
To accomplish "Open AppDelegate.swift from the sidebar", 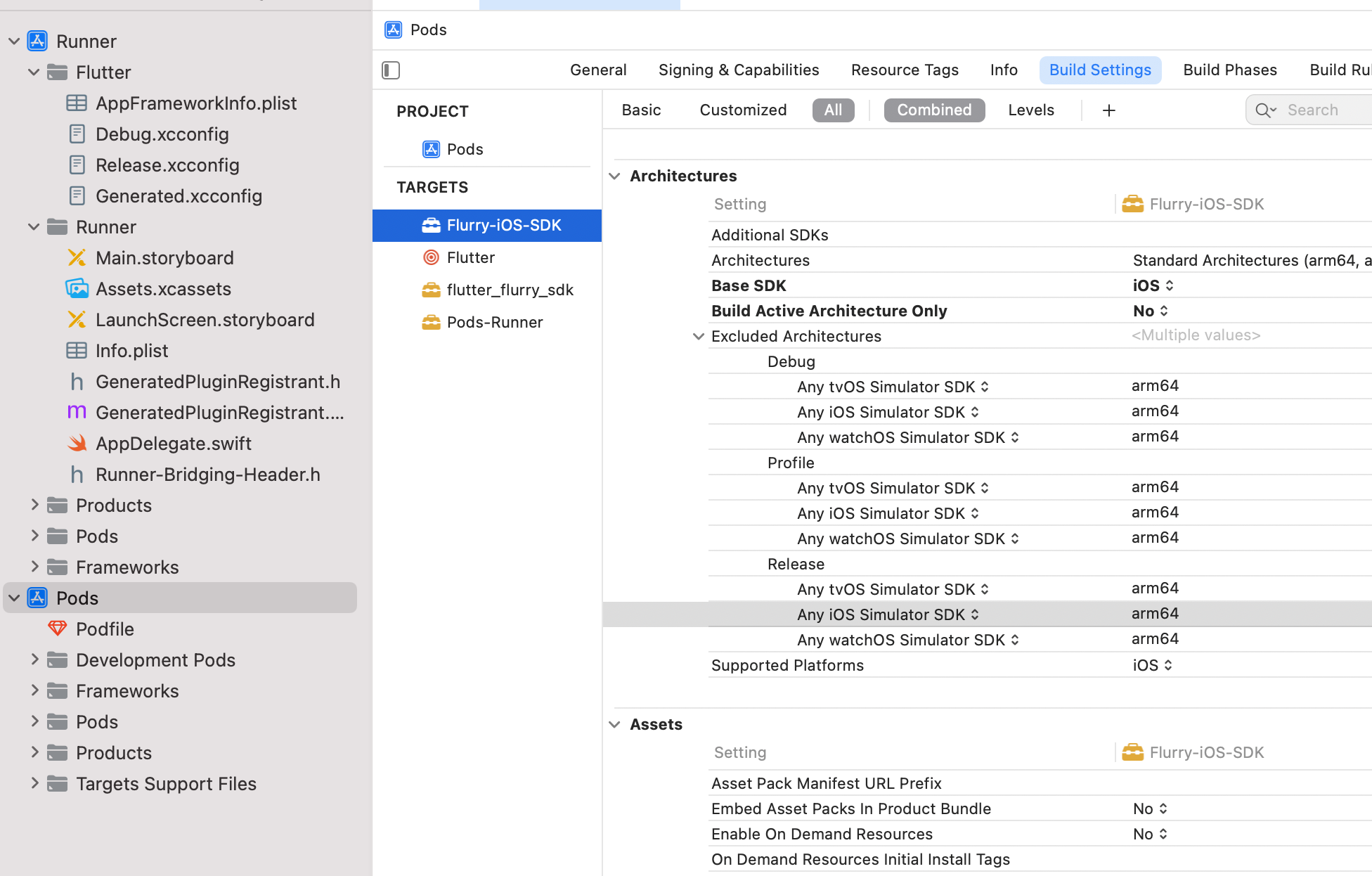I will [x=173, y=444].
